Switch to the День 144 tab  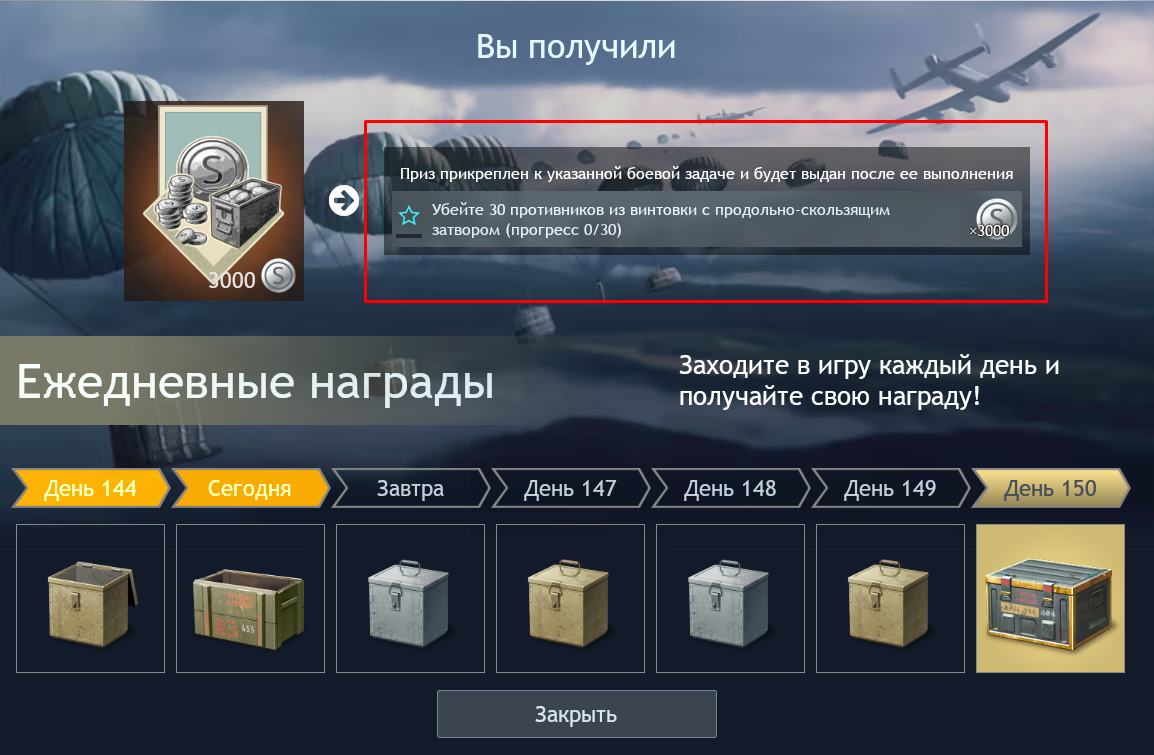click(x=91, y=488)
